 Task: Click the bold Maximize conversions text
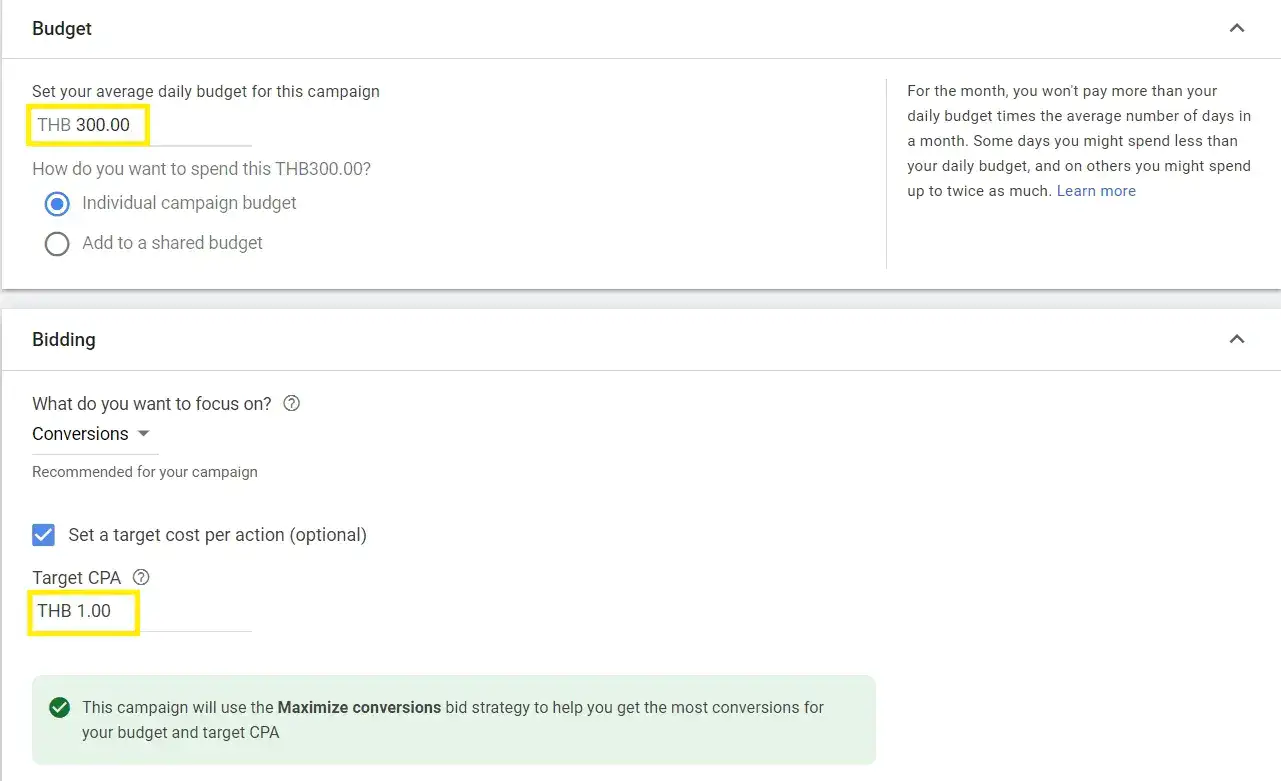click(x=359, y=707)
